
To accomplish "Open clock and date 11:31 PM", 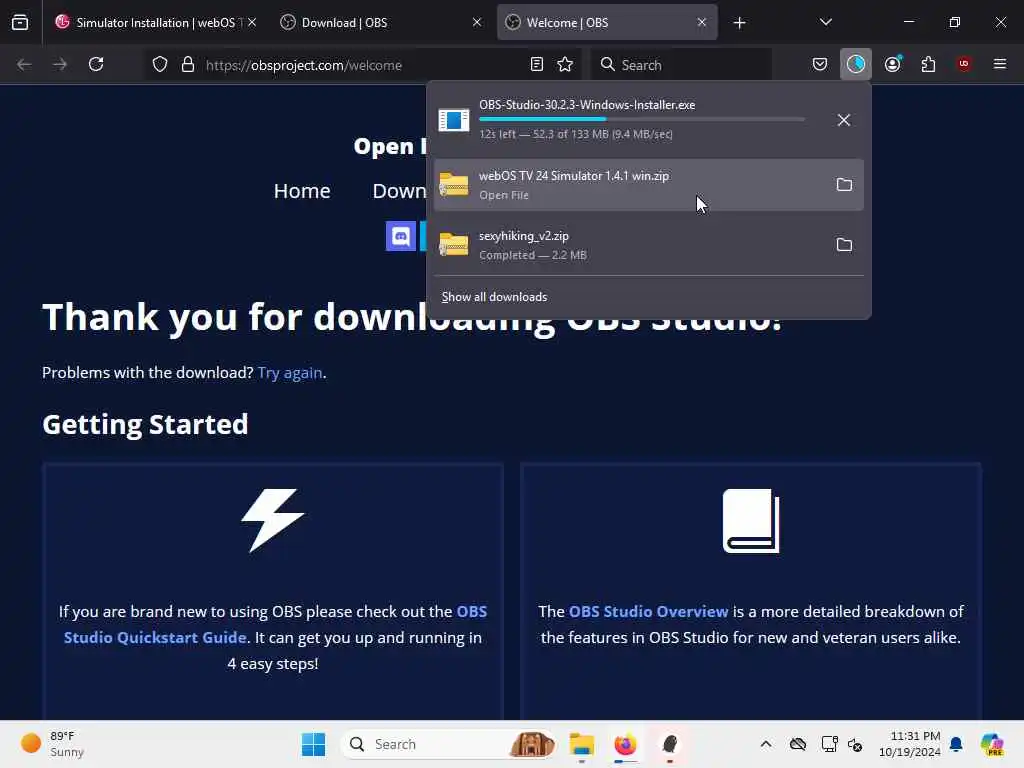I will [x=910, y=744].
